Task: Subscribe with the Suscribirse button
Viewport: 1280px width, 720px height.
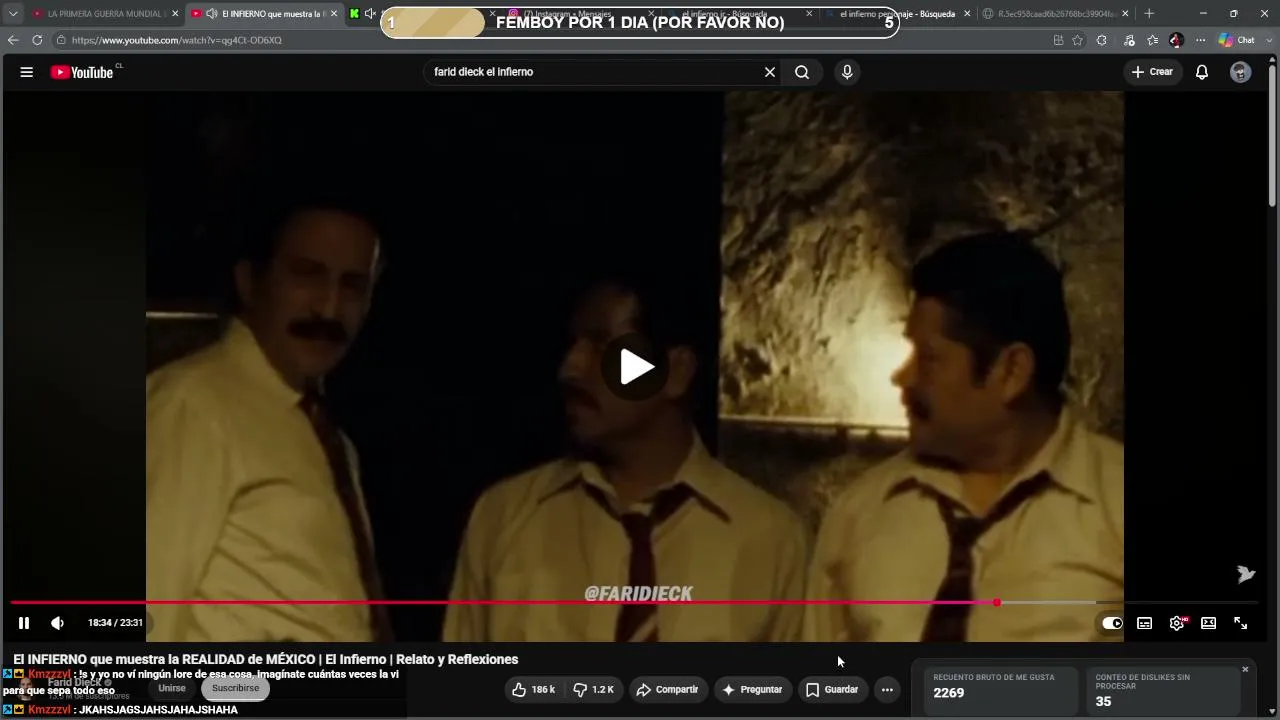Action: pos(235,688)
